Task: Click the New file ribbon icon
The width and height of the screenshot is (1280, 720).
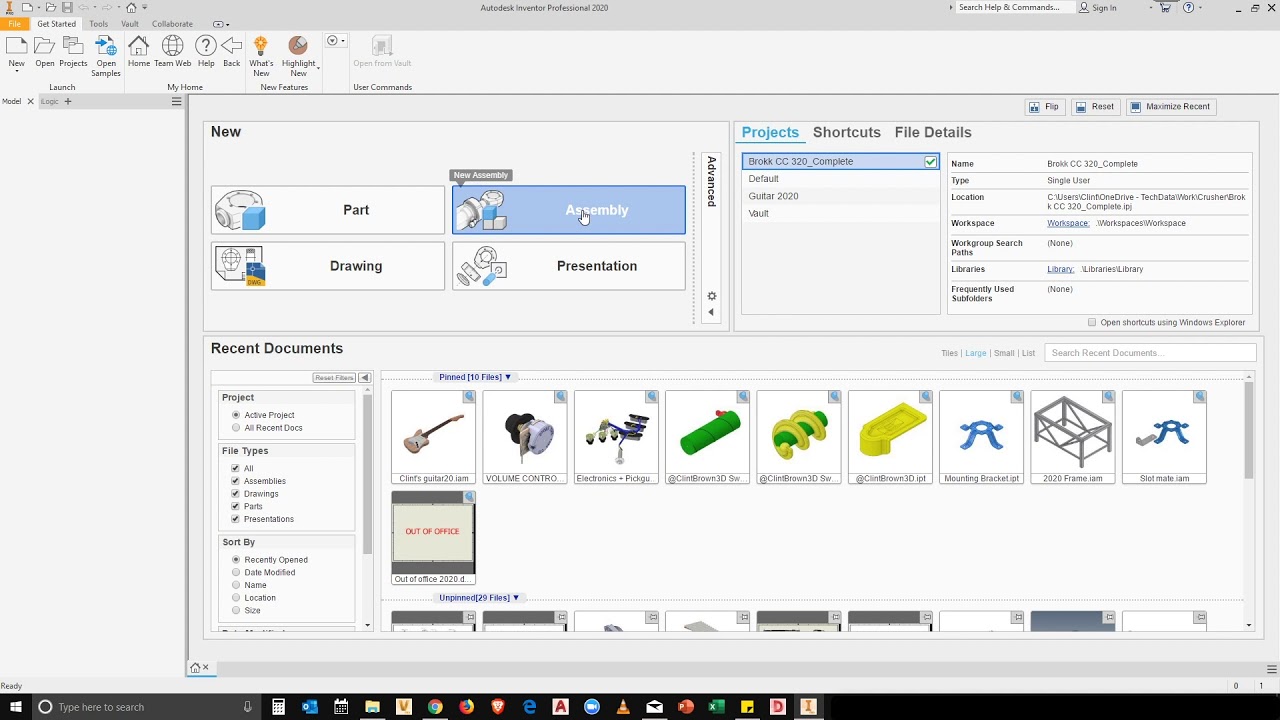Action: pos(16,51)
